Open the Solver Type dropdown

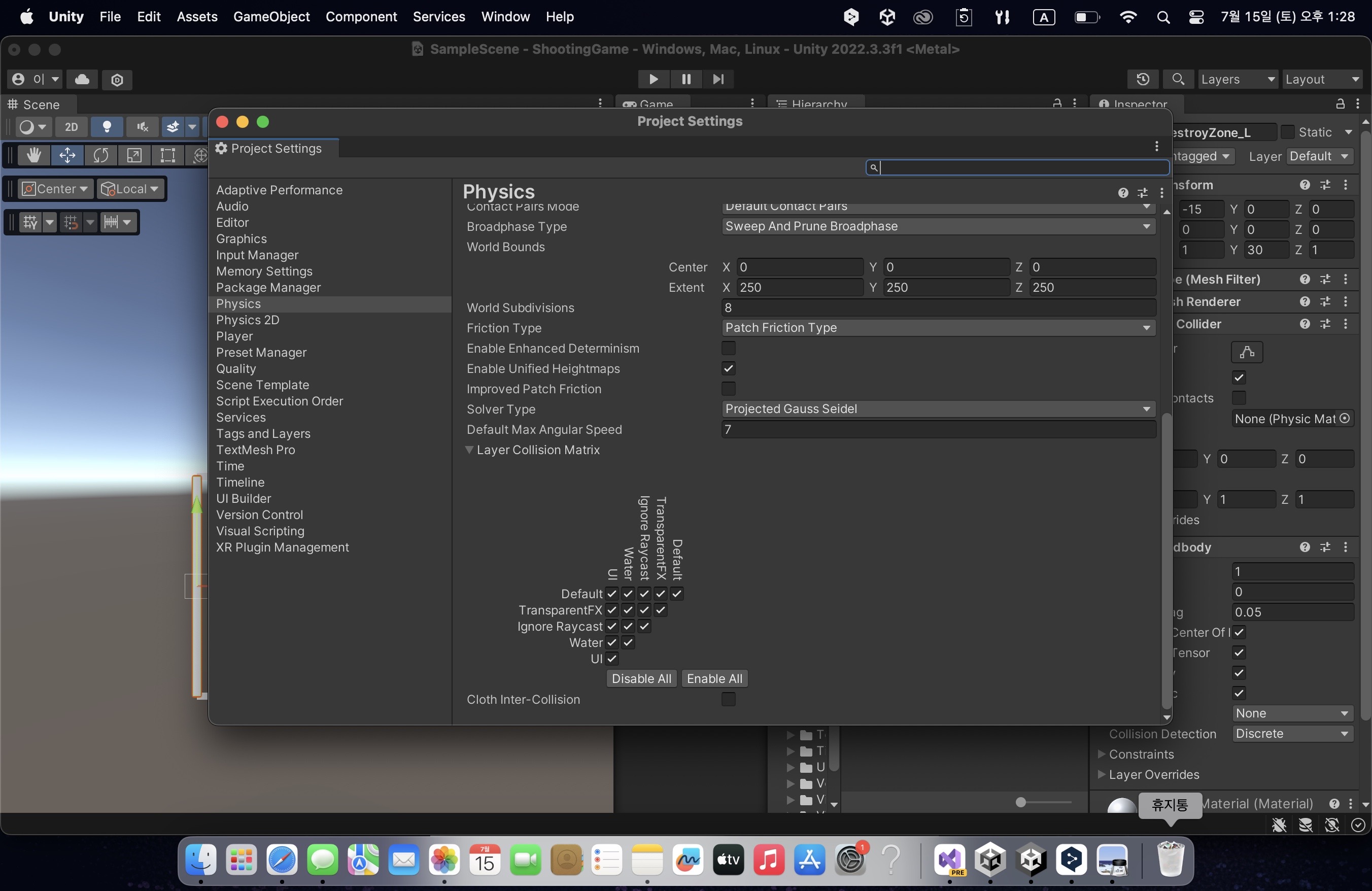938,408
